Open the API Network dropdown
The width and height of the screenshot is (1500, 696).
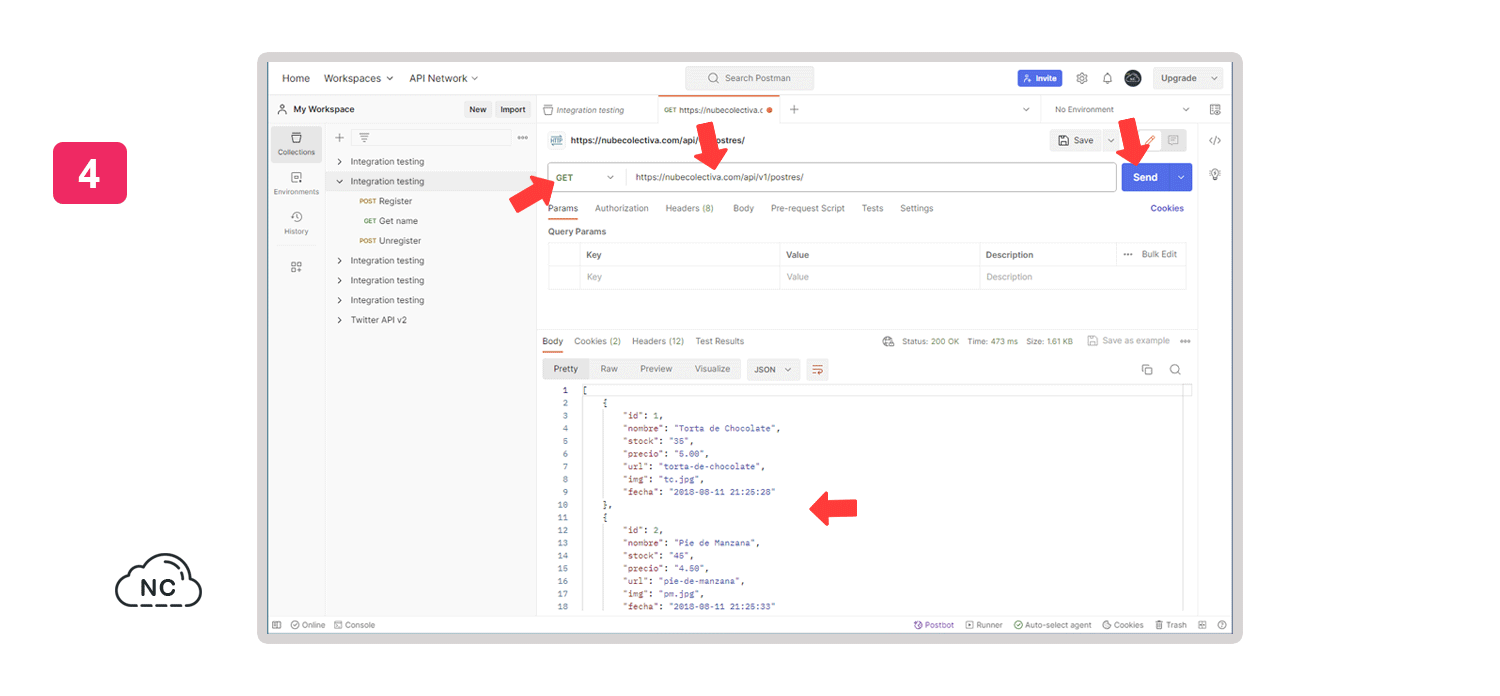(444, 78)
